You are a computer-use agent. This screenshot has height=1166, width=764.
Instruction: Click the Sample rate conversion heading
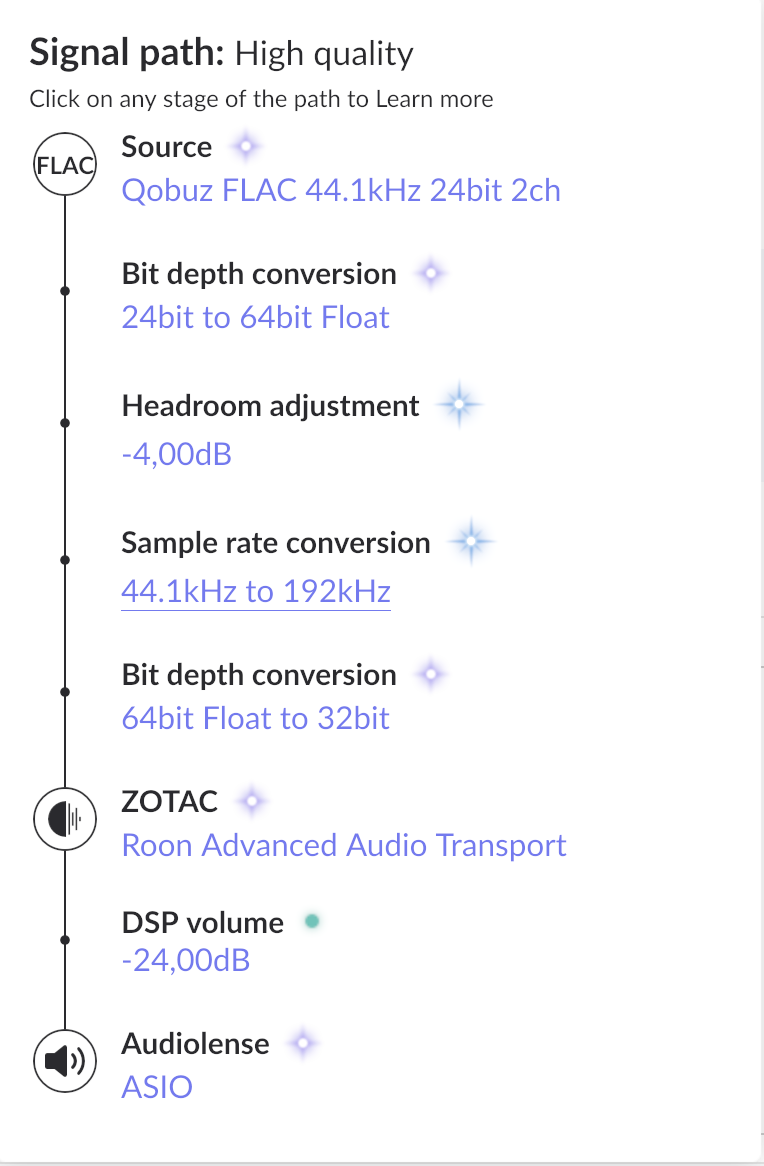click(x=275, y=543)
